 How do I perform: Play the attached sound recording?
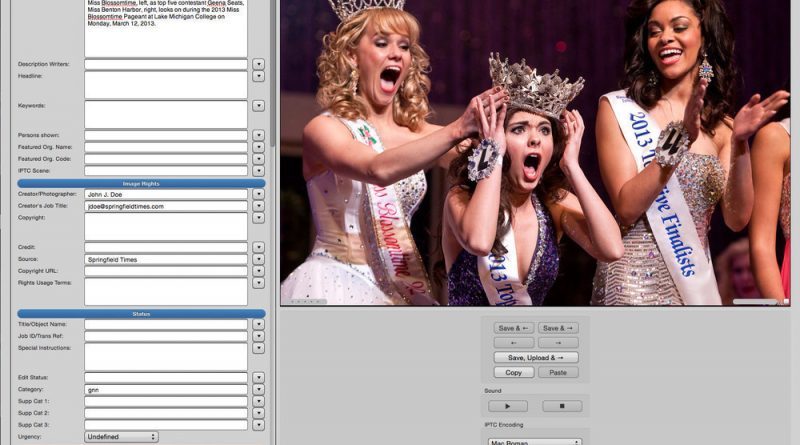pyautogui.click(x=508, y=406)
